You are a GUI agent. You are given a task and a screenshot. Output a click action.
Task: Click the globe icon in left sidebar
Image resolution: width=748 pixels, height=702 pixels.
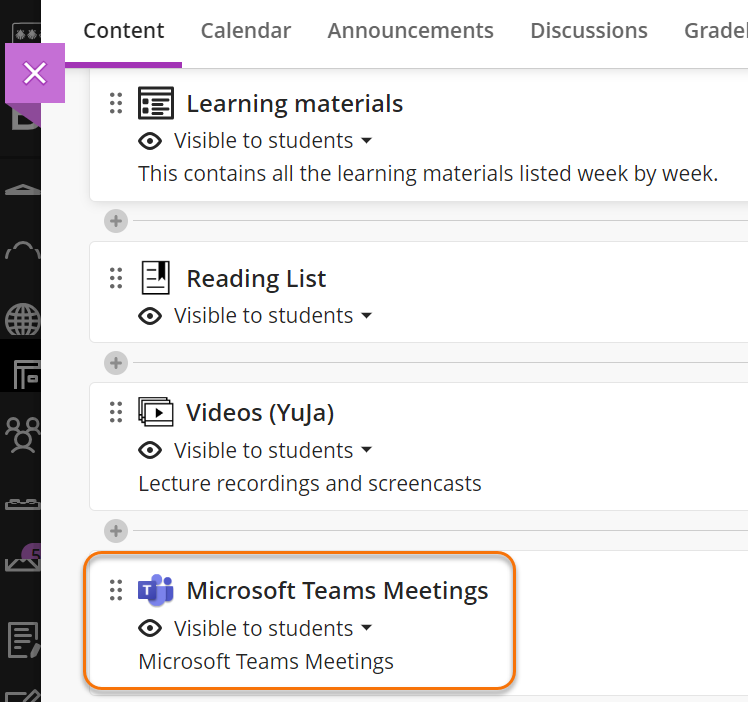pos(21,322)
